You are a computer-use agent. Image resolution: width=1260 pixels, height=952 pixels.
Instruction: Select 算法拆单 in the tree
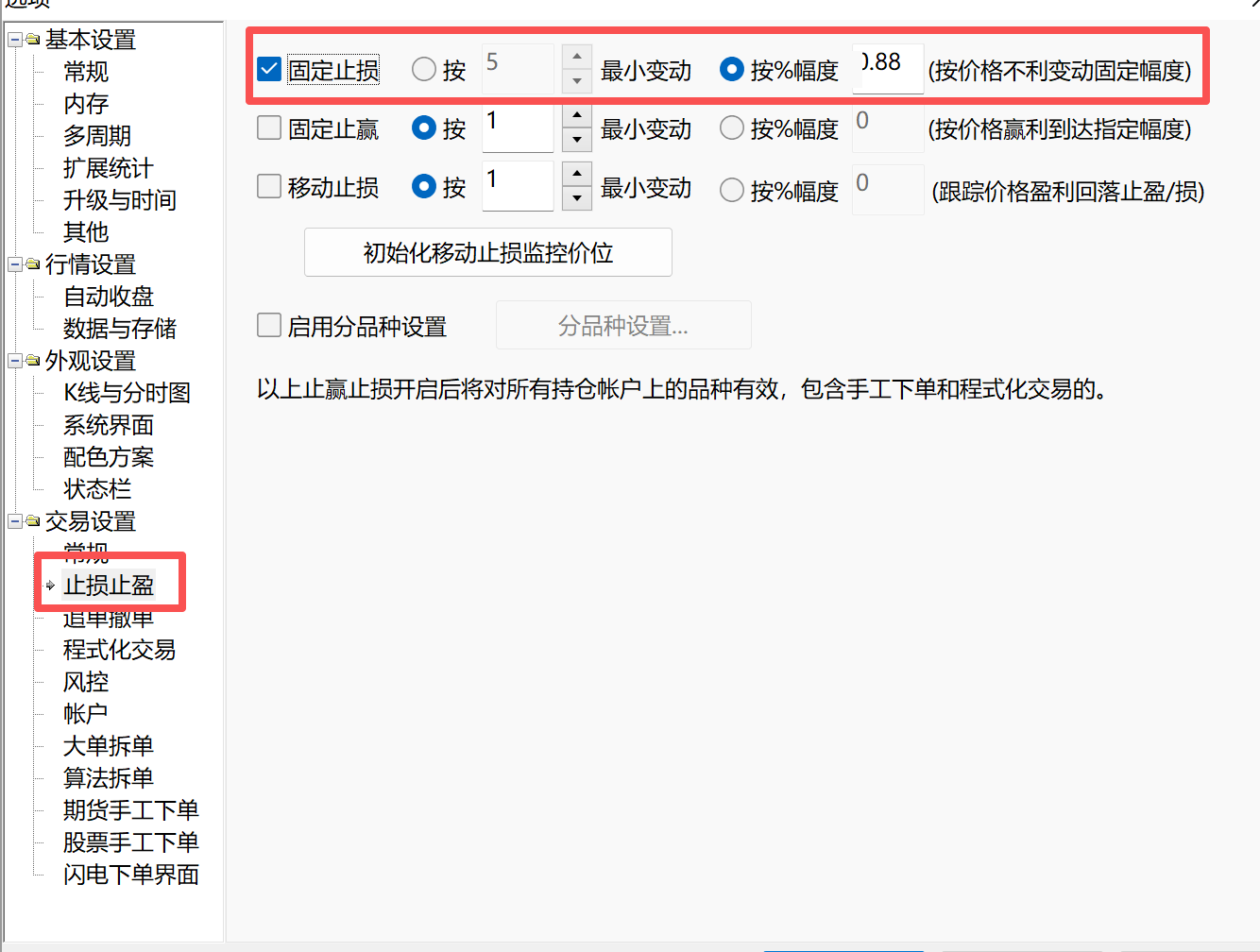tap(109, 778)
